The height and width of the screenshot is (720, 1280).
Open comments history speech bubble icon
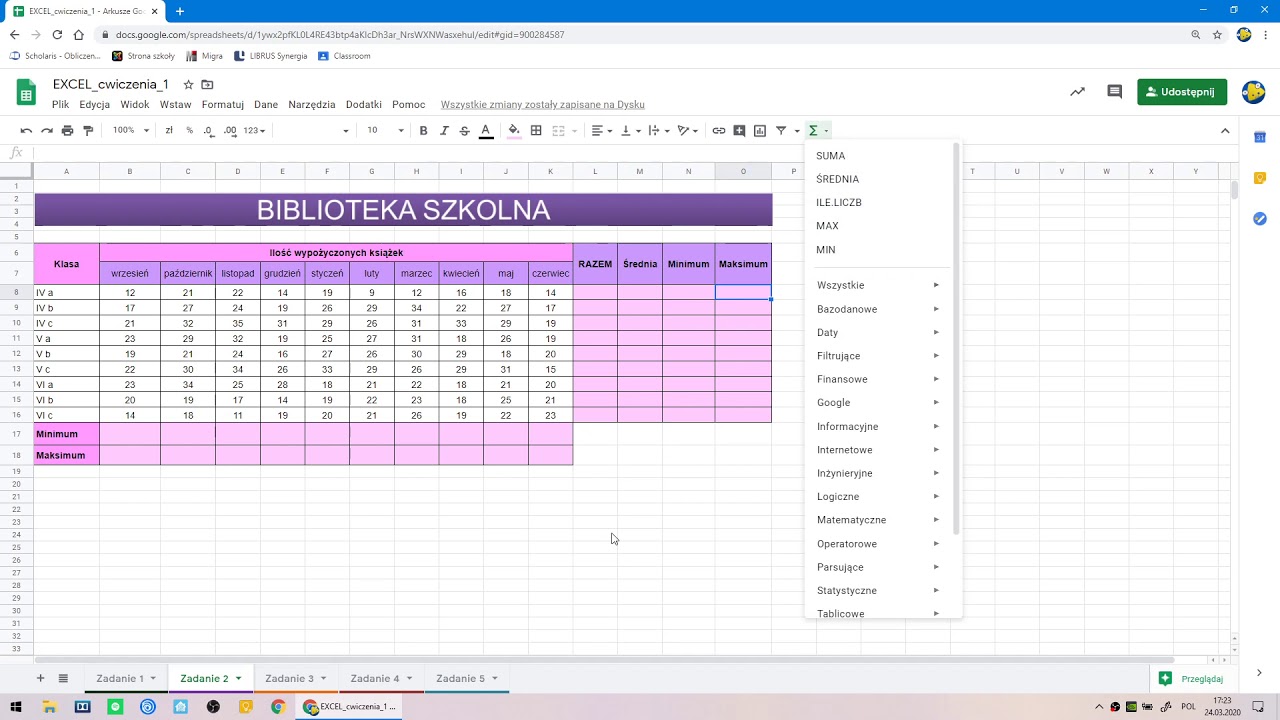(1114, 92)
